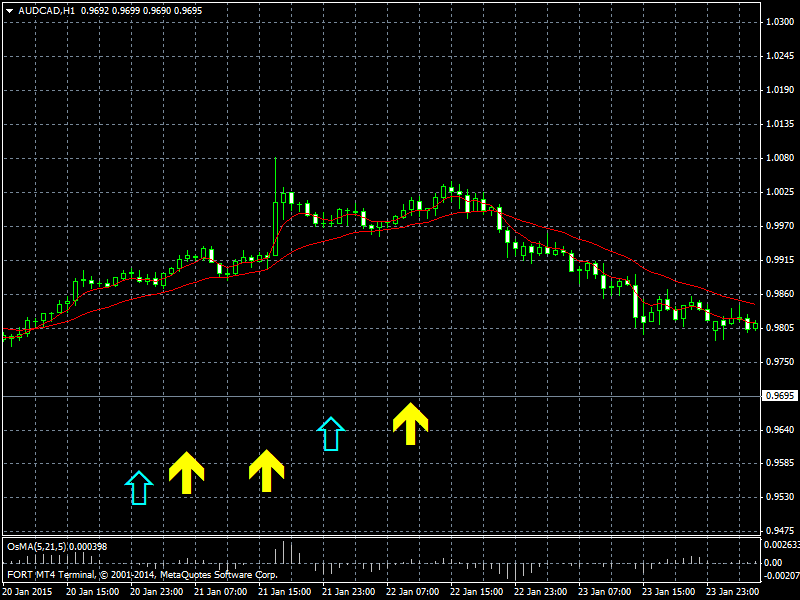Click the 22 Jan 23:00 time label
Image resolution: width=800 pixels, height=600 pixels.
click(x=541, y=592)
